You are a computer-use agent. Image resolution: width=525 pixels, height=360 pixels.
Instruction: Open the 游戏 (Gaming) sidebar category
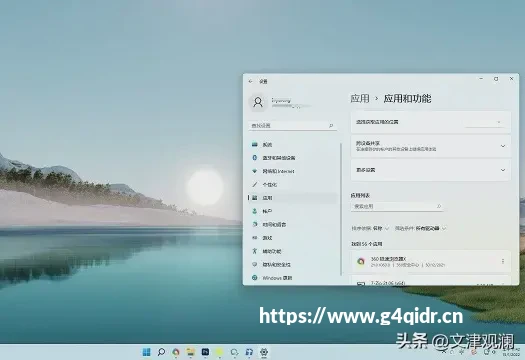point(293,238)
